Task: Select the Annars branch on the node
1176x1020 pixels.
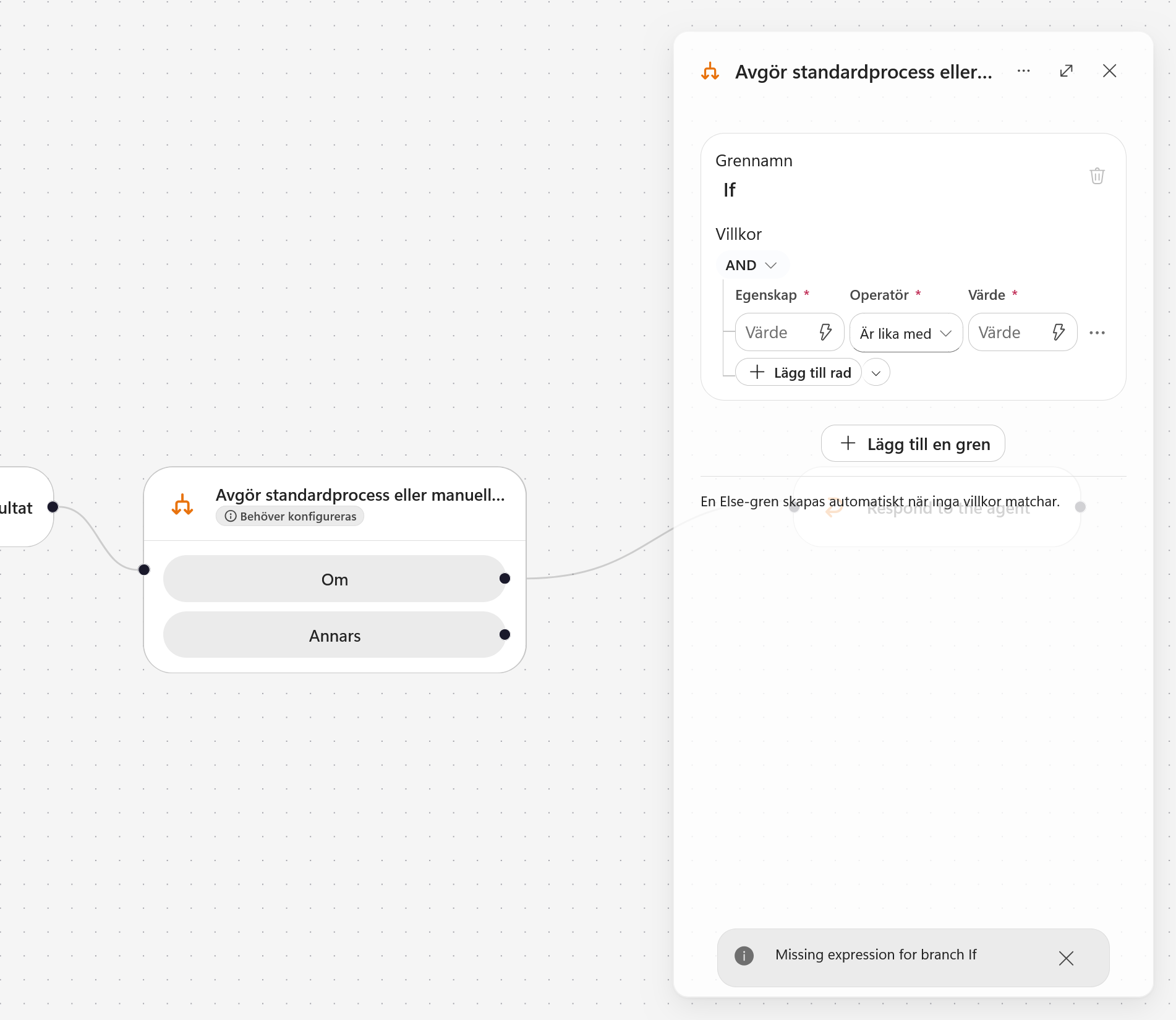Action: point(334,635)
